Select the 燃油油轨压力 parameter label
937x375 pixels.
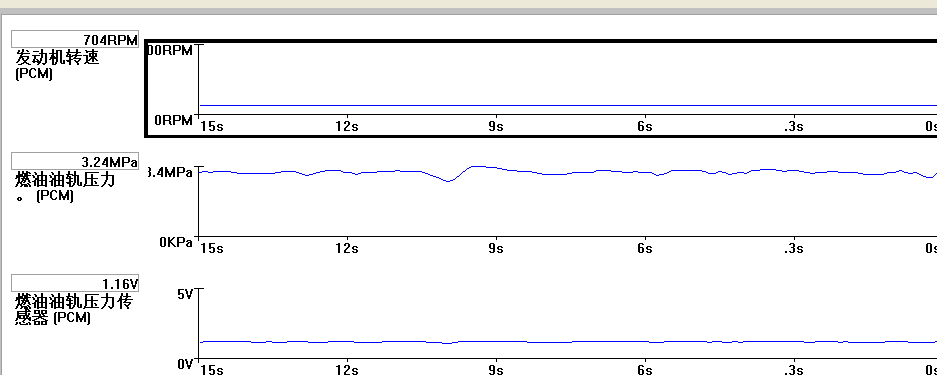[65, 179]
